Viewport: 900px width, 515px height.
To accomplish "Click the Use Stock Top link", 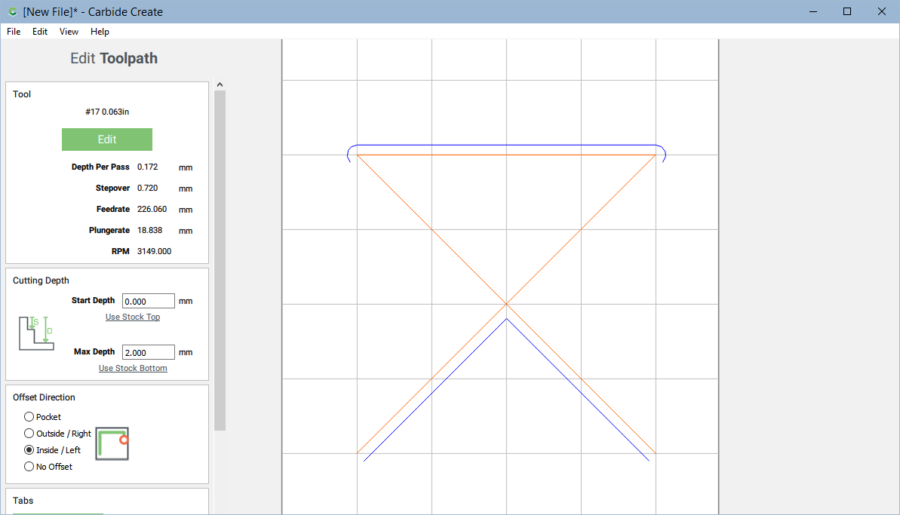I will [x=133, y=317].
